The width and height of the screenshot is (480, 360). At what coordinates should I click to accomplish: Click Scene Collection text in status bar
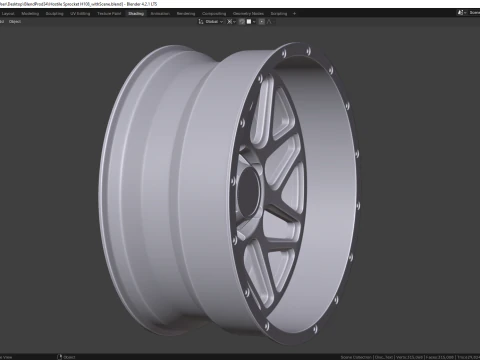[x=356, y=357]
